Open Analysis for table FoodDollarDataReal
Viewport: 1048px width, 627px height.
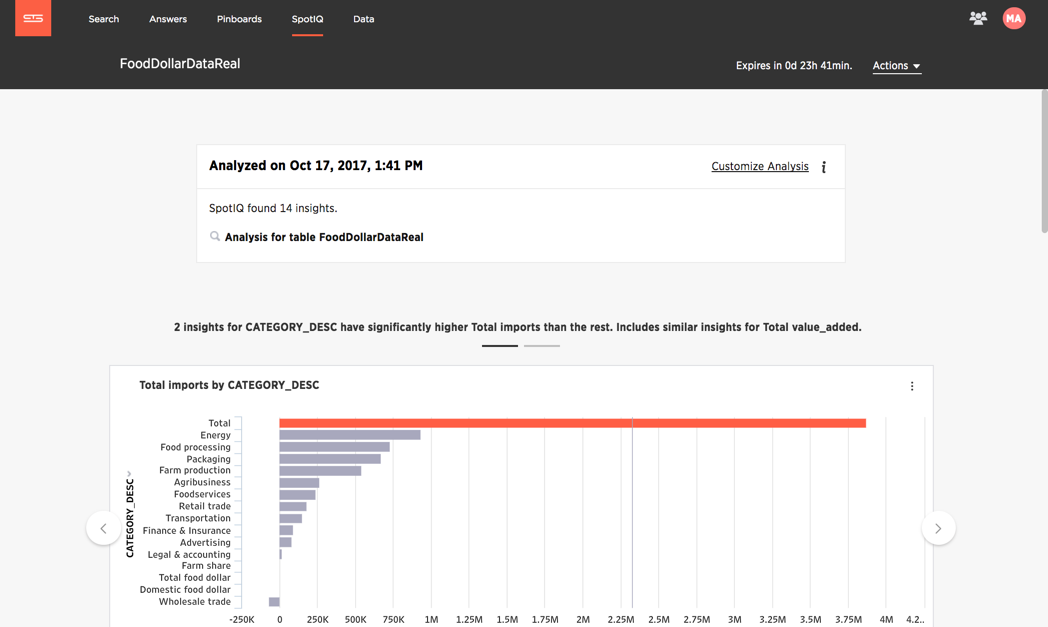click(x=324, y=237)
